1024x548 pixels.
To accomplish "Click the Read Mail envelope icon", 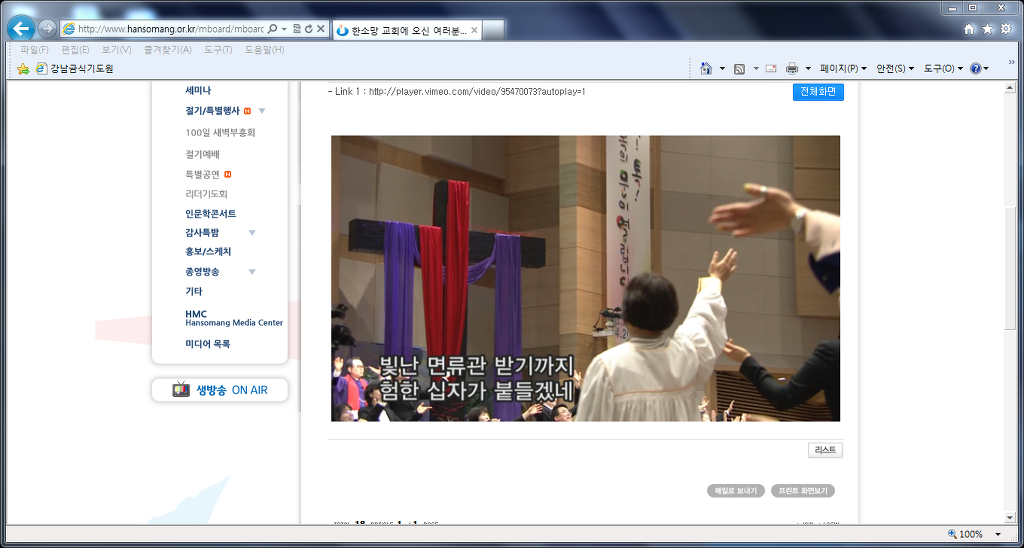I will (771, 68).
